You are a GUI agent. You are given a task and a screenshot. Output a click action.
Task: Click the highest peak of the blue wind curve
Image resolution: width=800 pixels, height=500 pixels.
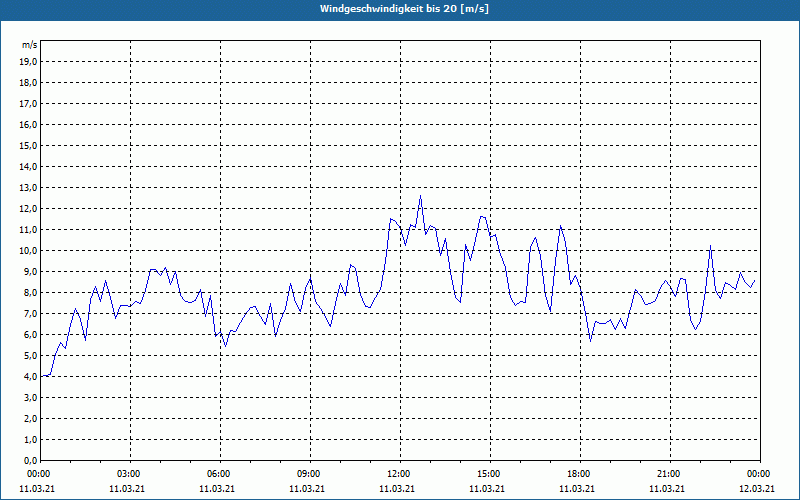[x=420, y=196]
